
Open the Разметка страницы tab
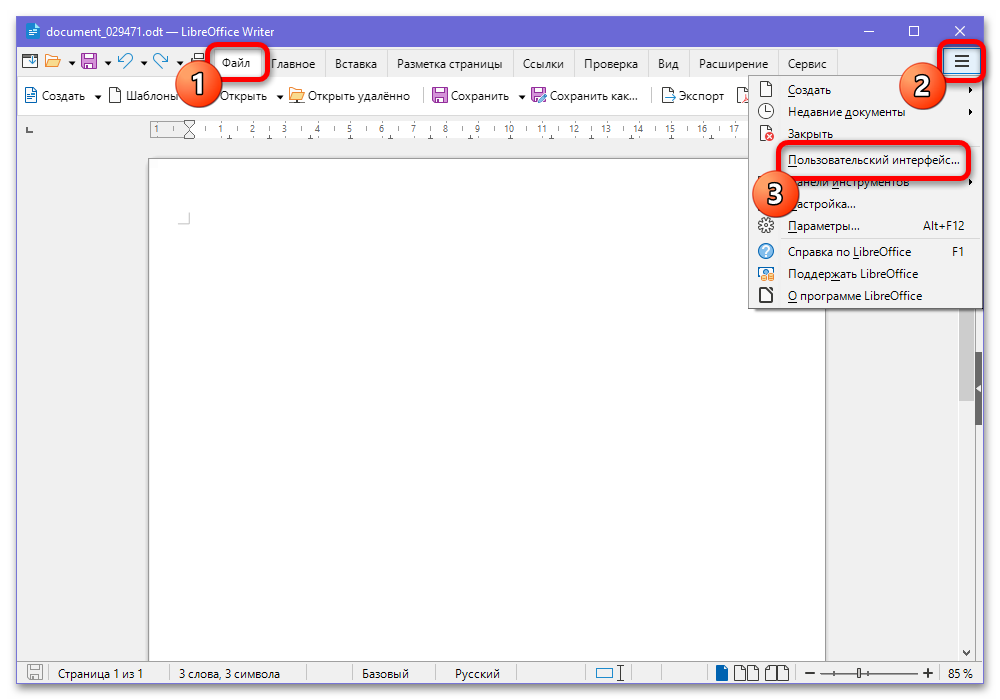pyautogui.click(x=450, y=64)
